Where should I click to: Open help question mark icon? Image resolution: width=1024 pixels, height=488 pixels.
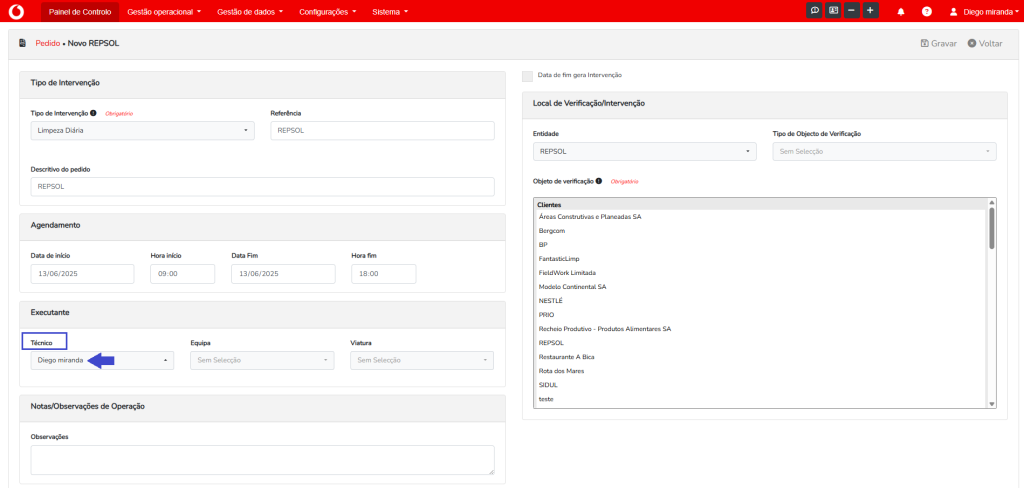(926, 12)
